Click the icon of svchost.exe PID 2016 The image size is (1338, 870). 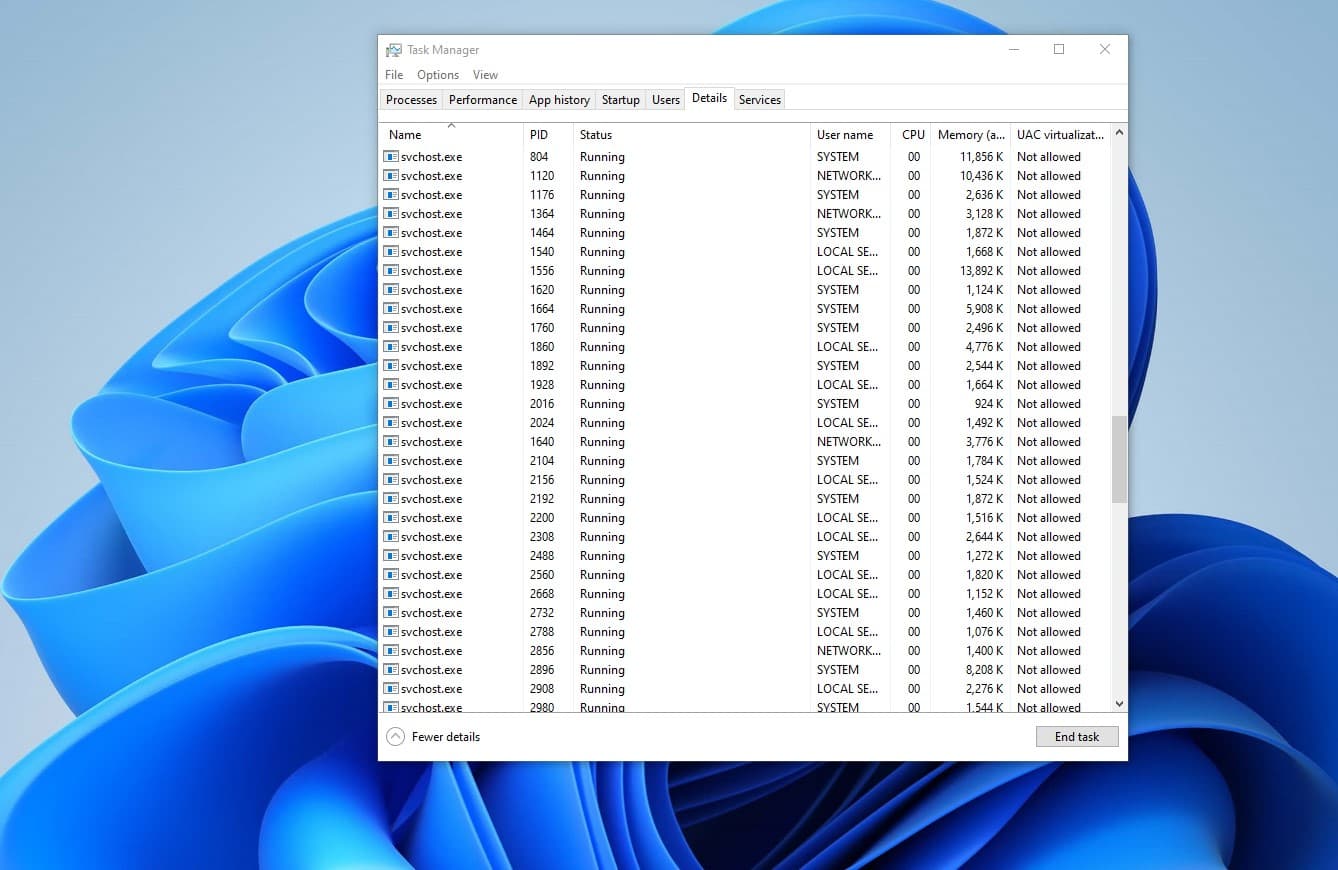tap(391, 404)
